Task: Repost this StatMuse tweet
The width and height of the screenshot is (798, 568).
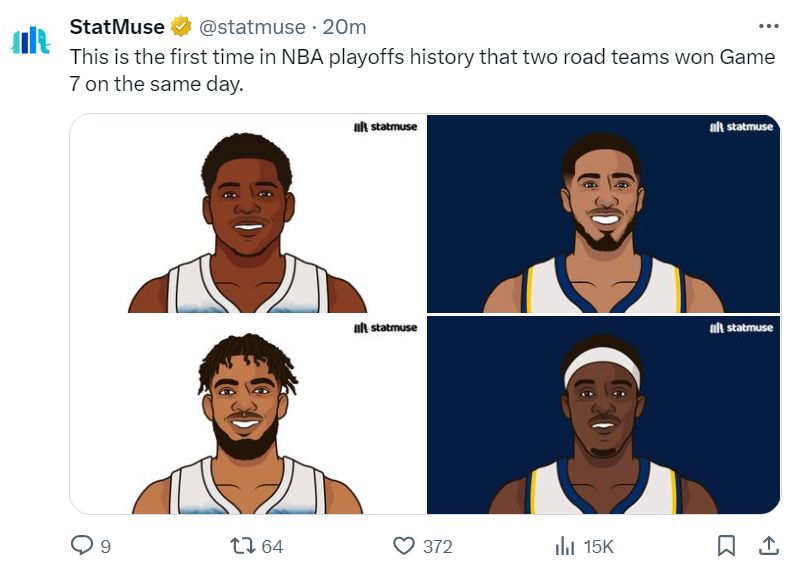Action: coord(242,546)
